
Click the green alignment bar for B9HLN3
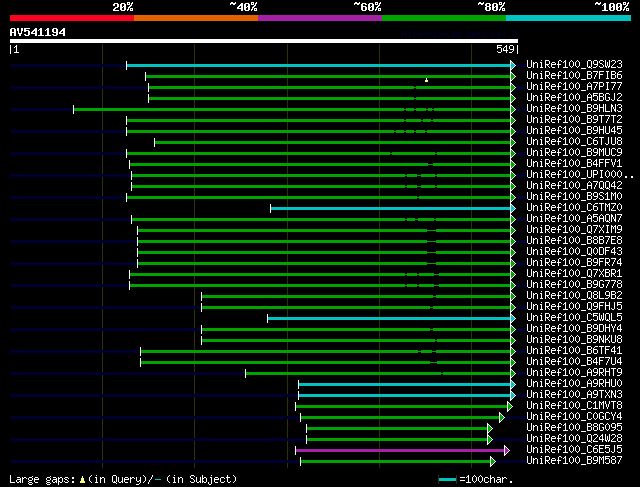pyautogui.click(x=292, y=109)
